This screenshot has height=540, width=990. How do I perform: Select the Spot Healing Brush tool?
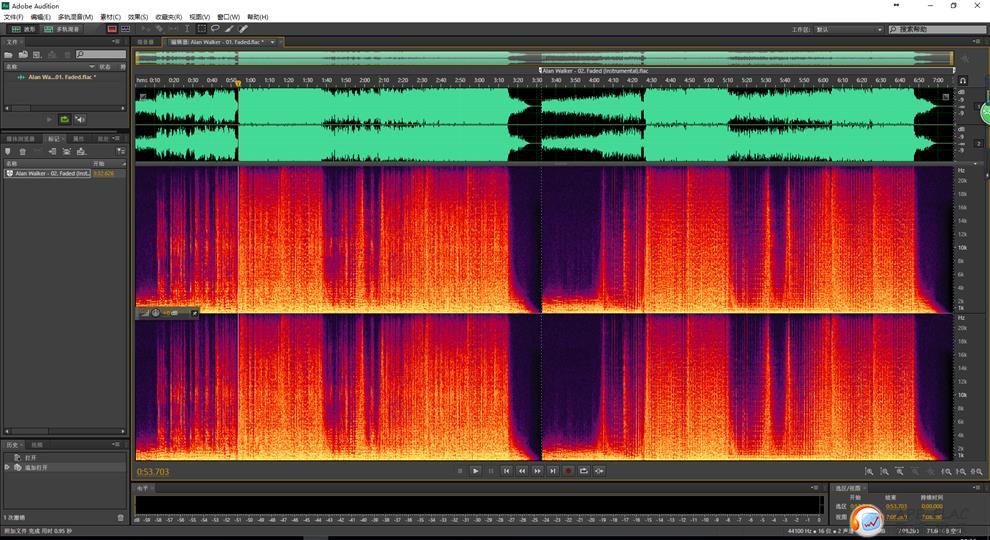(x=243, y=29)
